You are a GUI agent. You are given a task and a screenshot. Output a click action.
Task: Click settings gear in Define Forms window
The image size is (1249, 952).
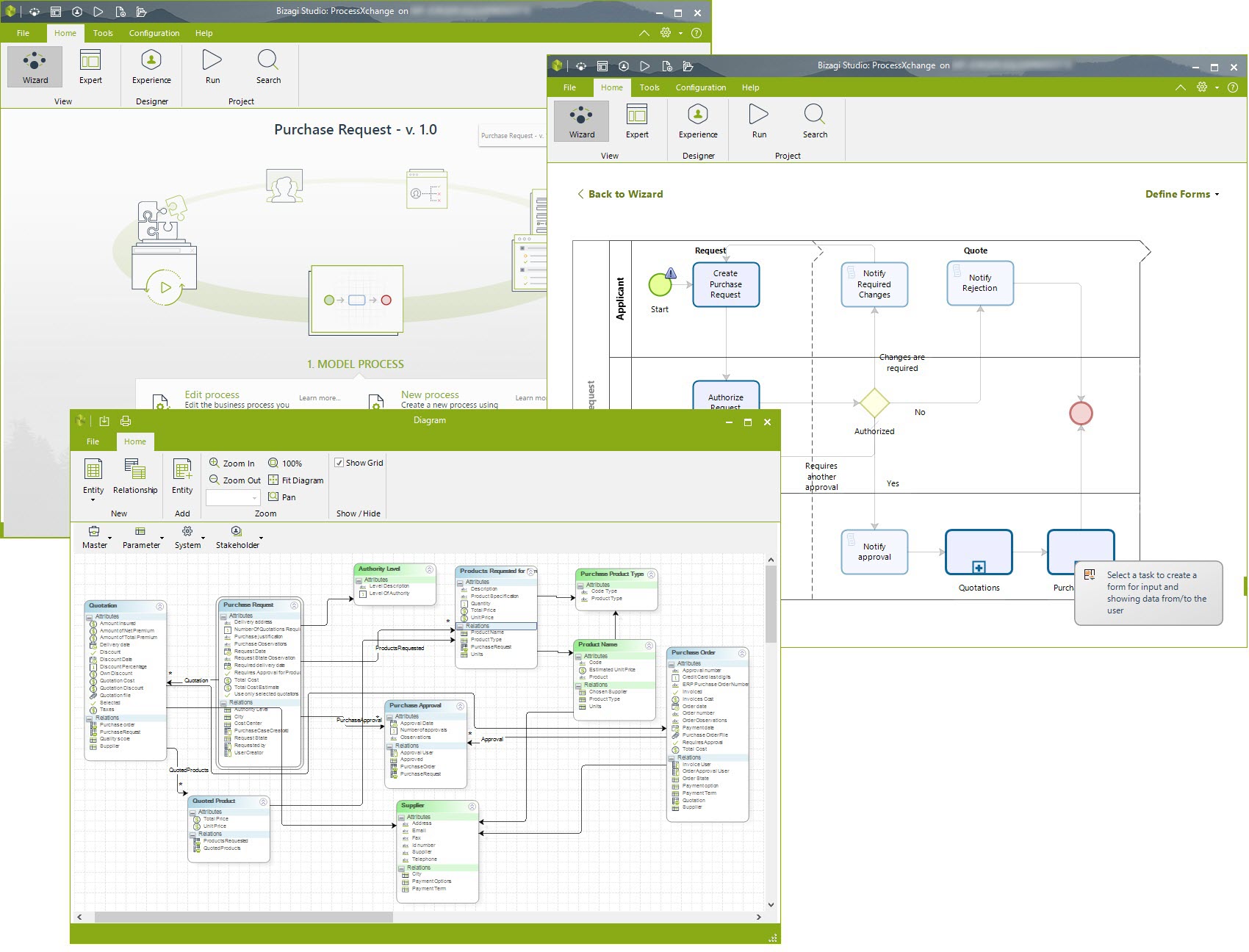1202,87
